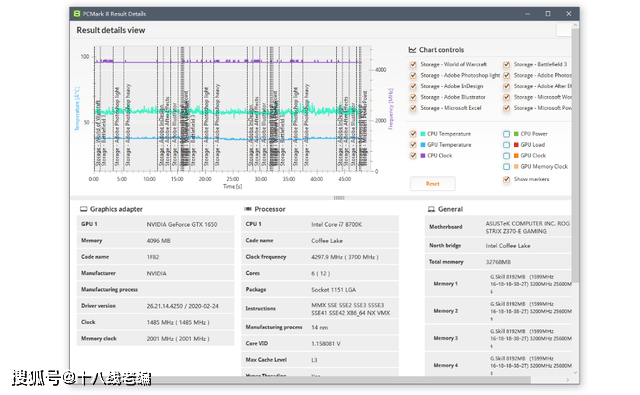This screenshot has height=395, width=640.
Task: Uncheck Storage - Microsoft Excel checkbox
Action: tap(413, 108)
